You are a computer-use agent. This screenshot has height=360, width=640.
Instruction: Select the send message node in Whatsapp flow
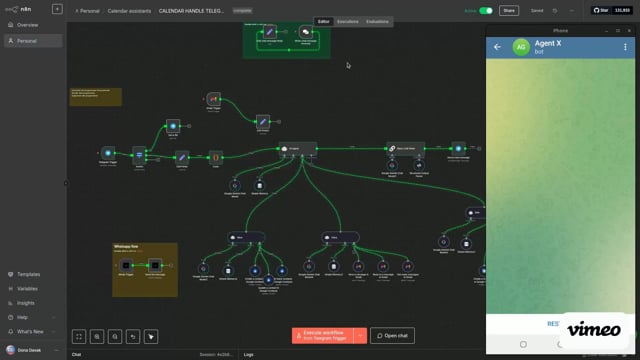click(155, 266)
